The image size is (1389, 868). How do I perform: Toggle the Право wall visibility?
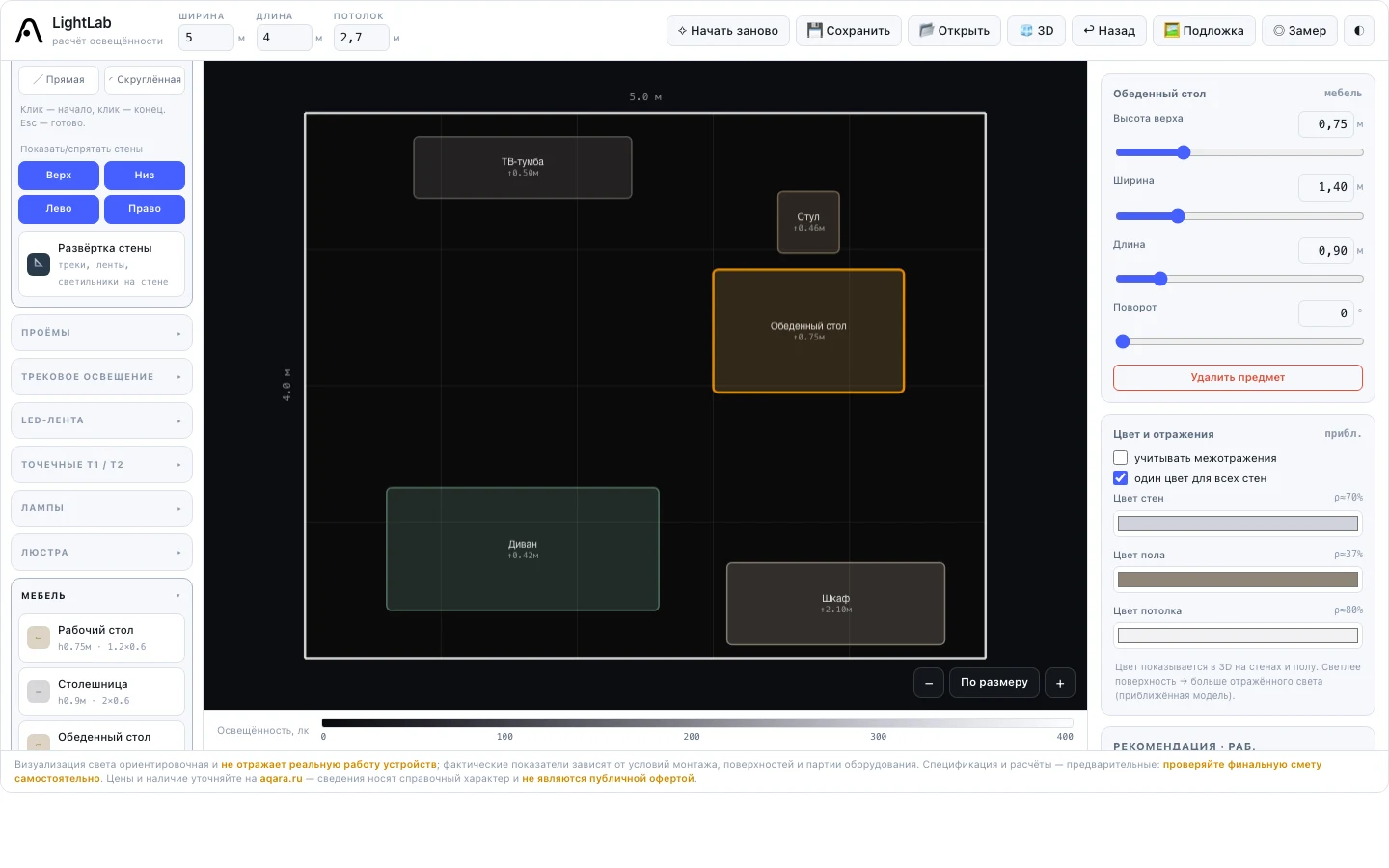(145, 209)
